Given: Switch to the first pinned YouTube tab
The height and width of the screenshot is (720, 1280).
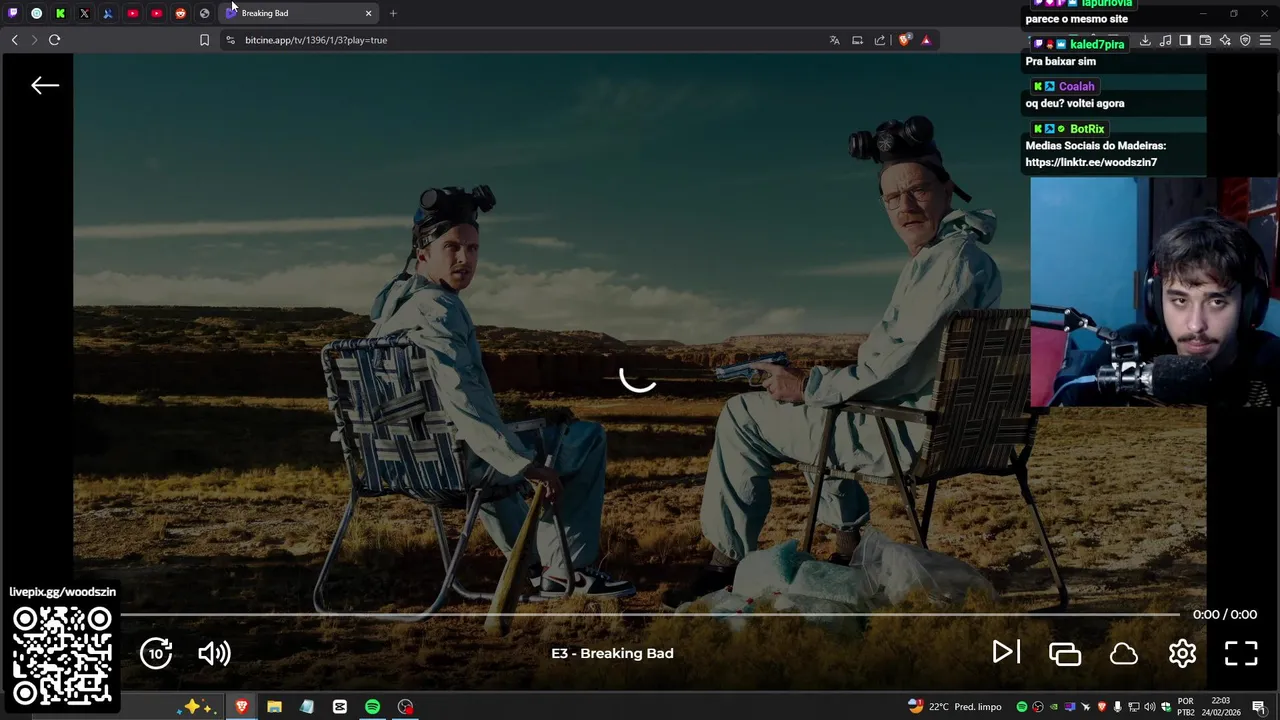Looking at the screenshot, I should pyautogui.click(x=133, y=13).
